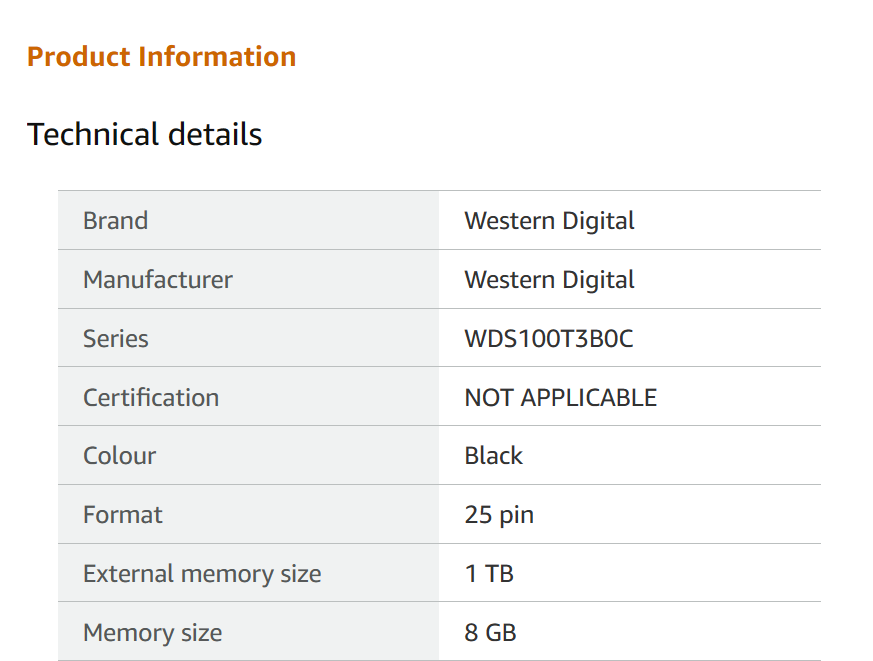The width and height of the screenshot is (873, 661).
Task: Click the "Manufacturer" row label
Action: [158, 280]
